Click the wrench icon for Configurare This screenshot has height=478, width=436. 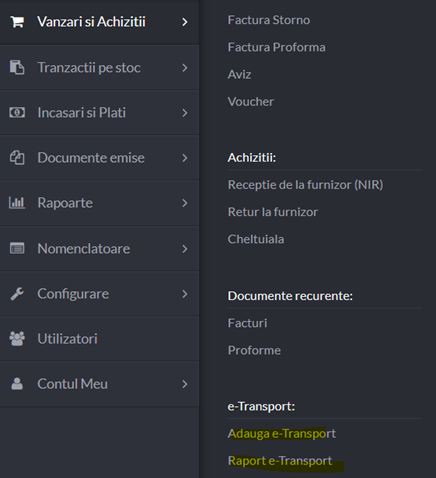[x=17, y=294]
